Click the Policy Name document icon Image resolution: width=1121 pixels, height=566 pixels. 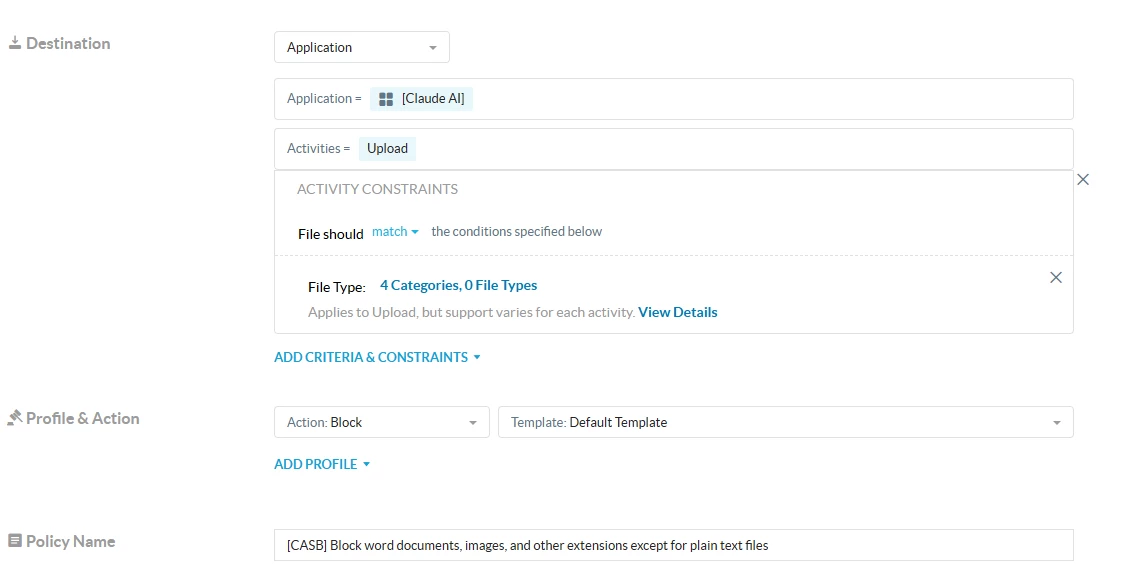[x=14, y=541]
